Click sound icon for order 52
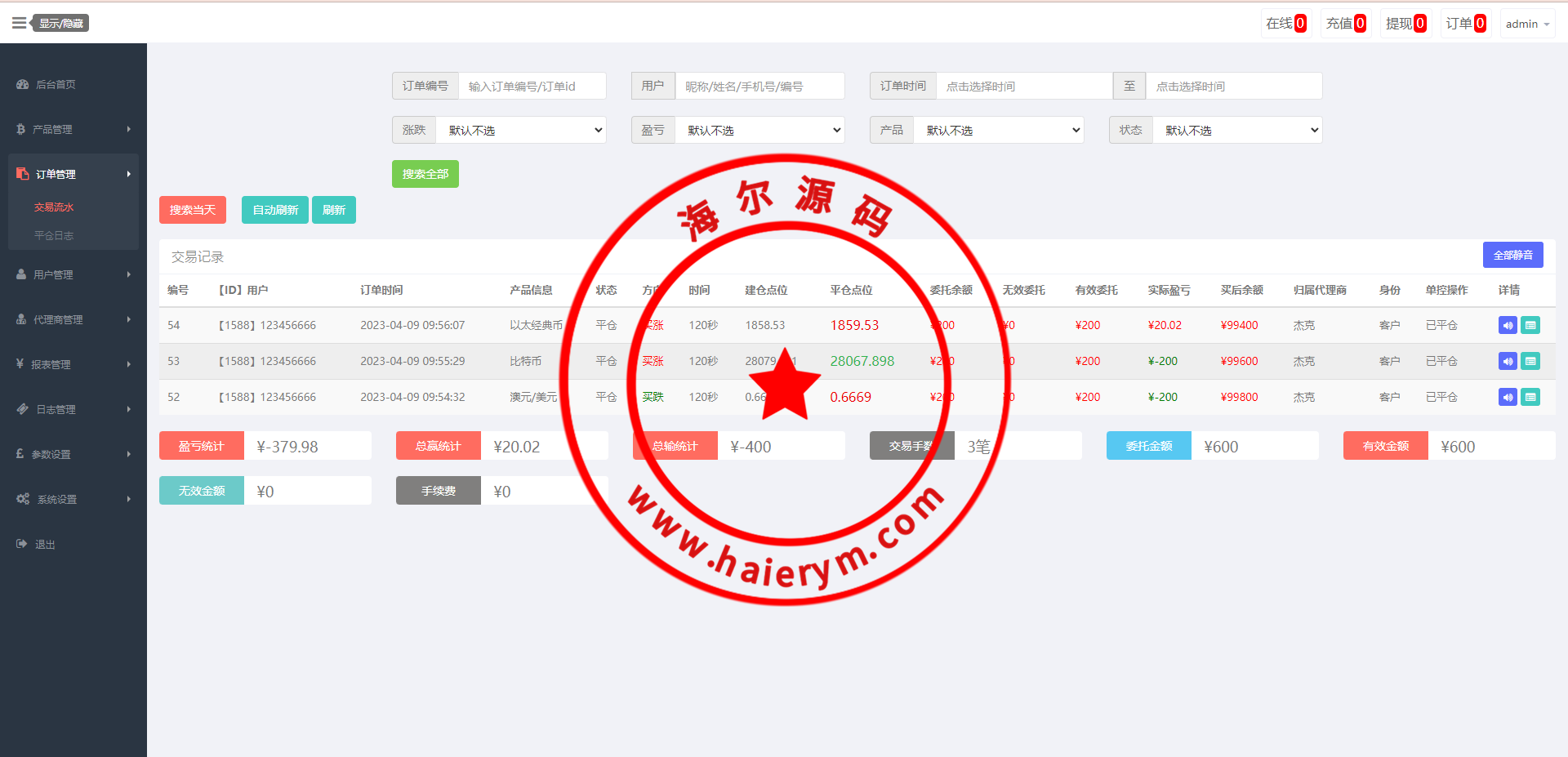This screenshot has height=757, width=1568. tap(1508, 397)
